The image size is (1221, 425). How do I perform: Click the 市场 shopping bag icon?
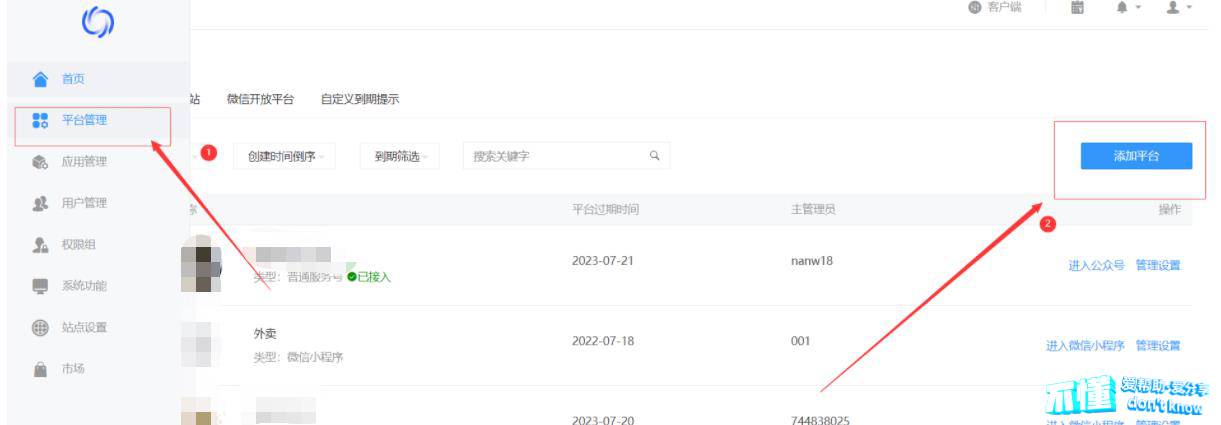(40, 369)
